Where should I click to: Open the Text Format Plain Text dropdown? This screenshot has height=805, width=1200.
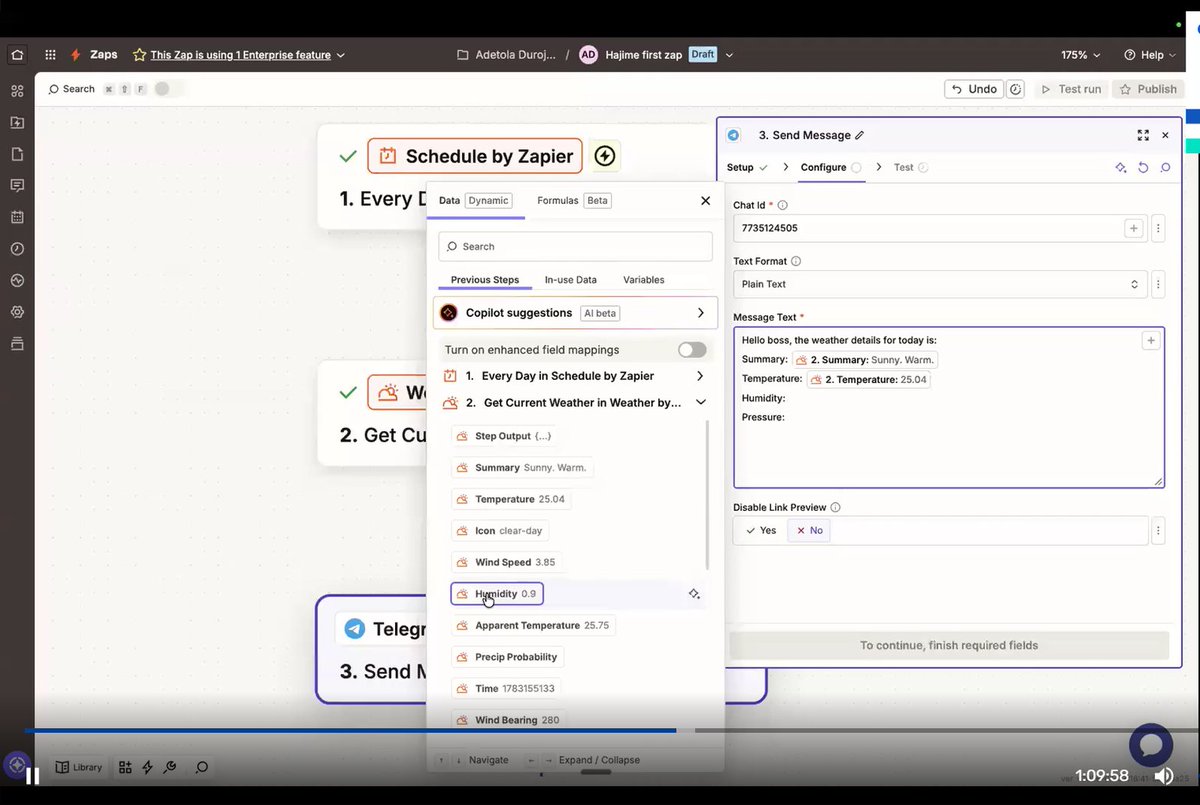[x=940, y=284]
